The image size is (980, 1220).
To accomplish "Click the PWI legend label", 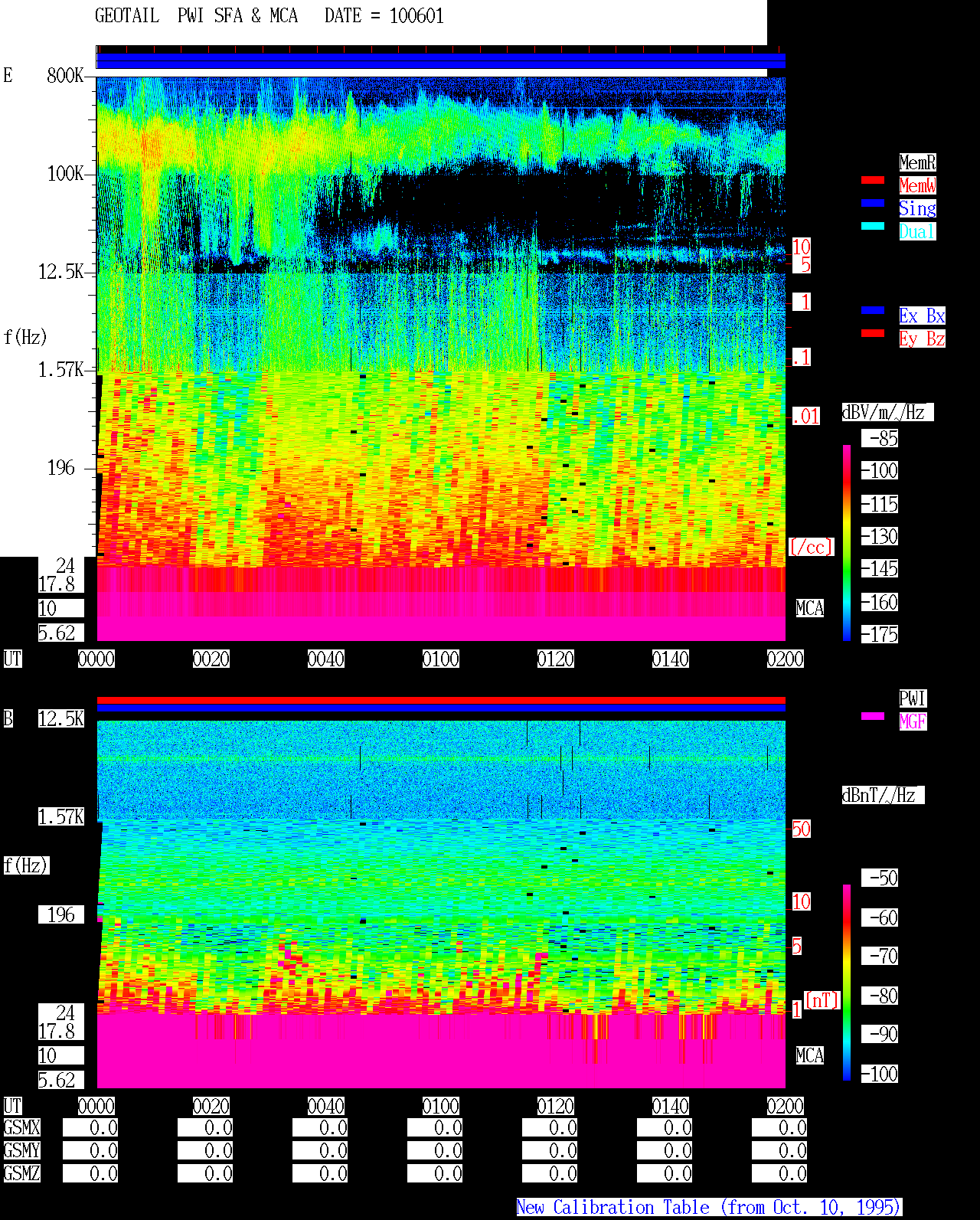I will click(913, 698).
